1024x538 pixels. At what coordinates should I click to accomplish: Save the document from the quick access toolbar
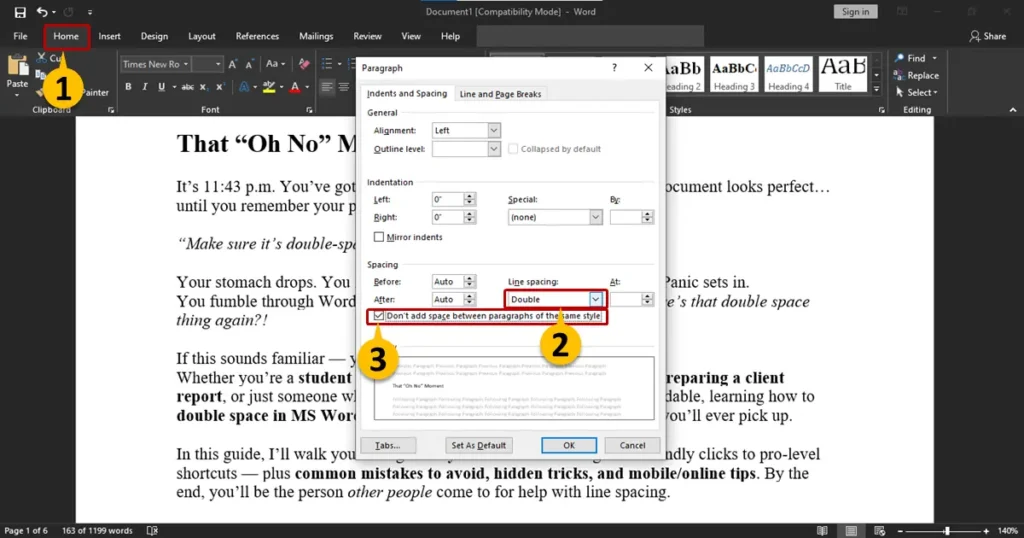coord(20,12)
